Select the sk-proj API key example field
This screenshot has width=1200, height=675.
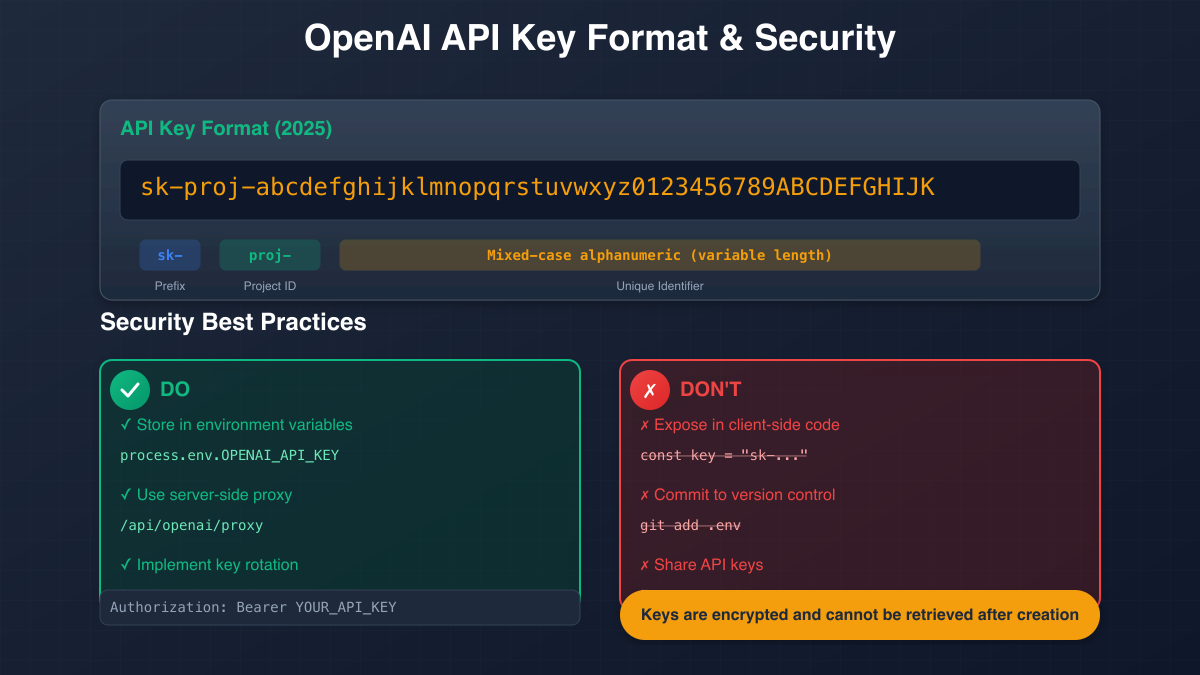point(599,189)
